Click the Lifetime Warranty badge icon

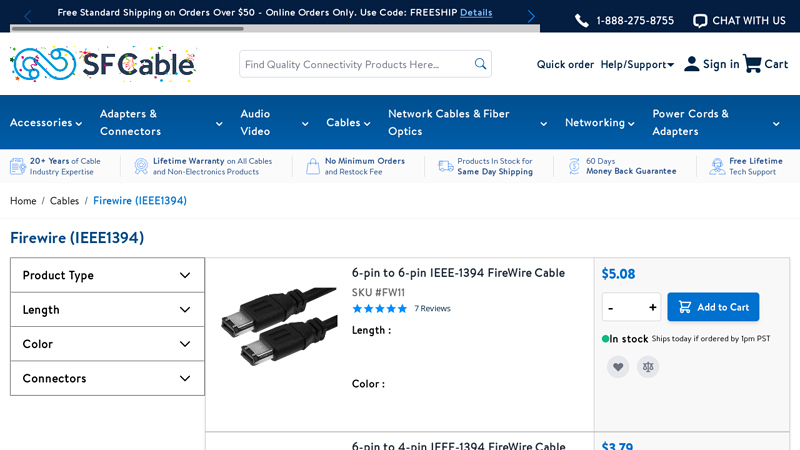[x=141, y=166]
